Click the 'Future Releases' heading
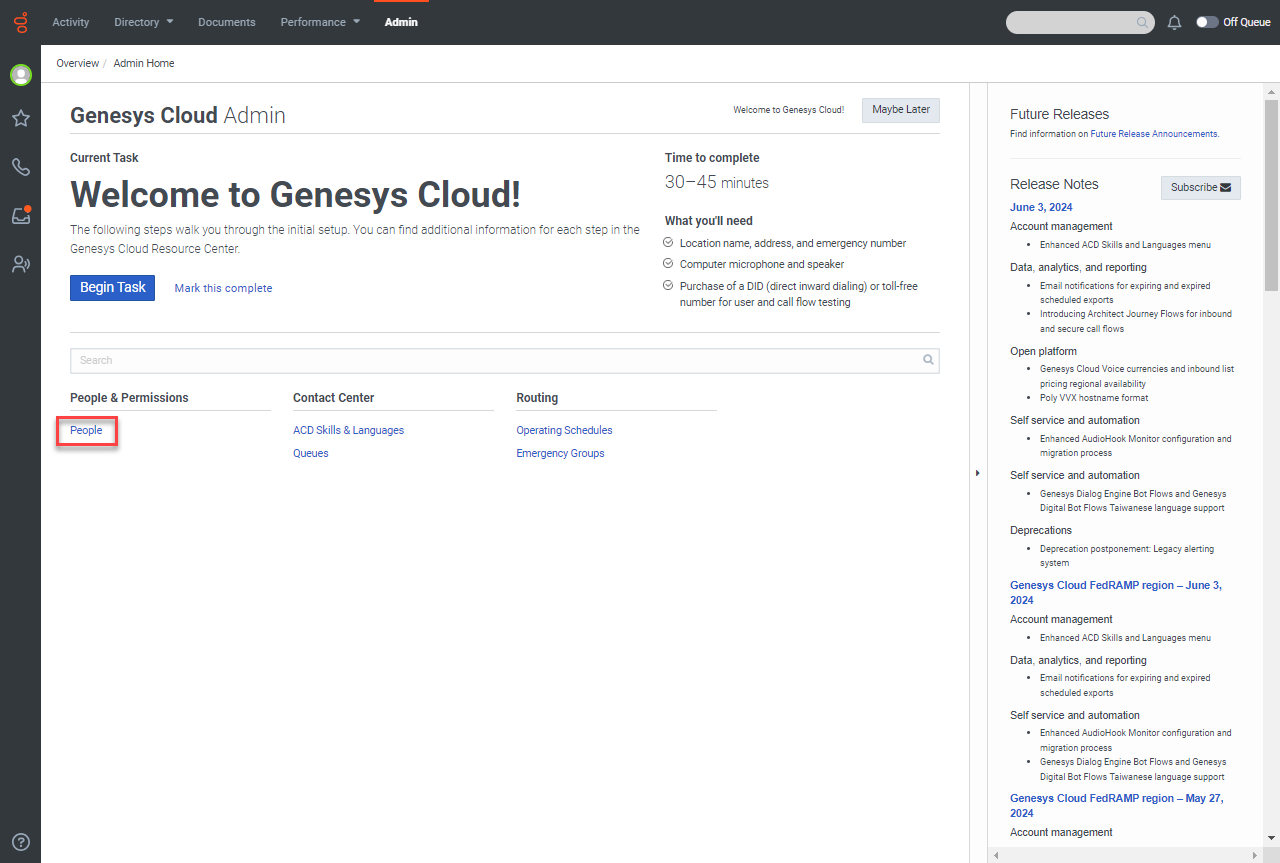 [x=1059, y=114]
